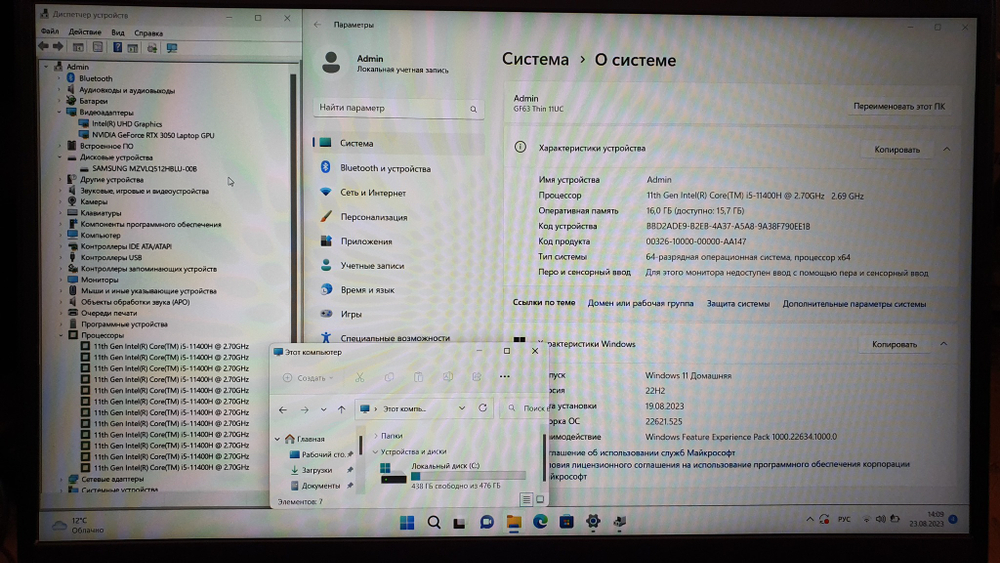Click Поиск field in Explorer
1000x563 pixels.
tap(525, 408)
